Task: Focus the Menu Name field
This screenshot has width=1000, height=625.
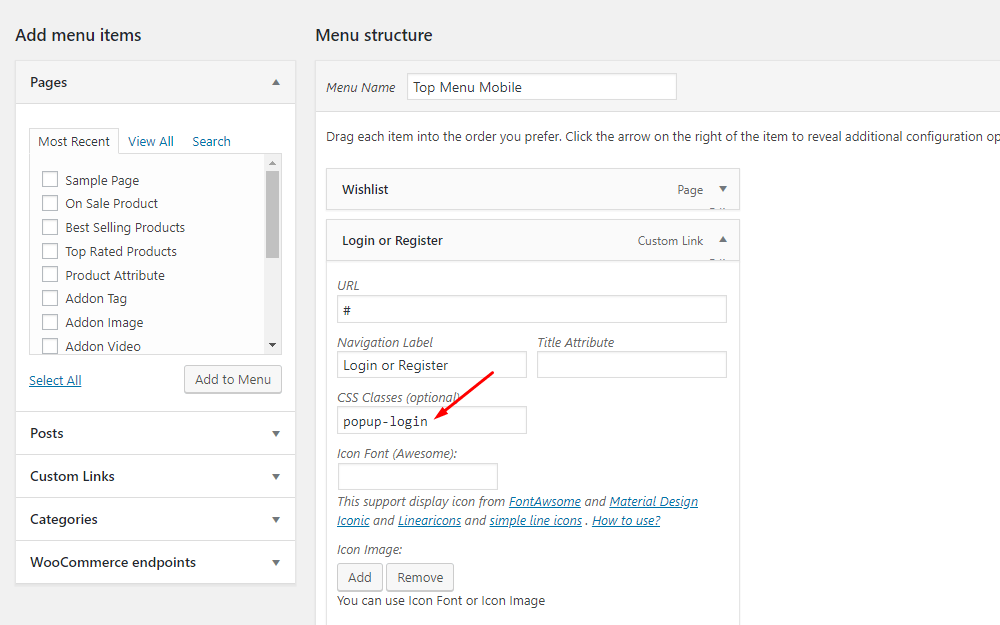Action: tap(542, 87)
